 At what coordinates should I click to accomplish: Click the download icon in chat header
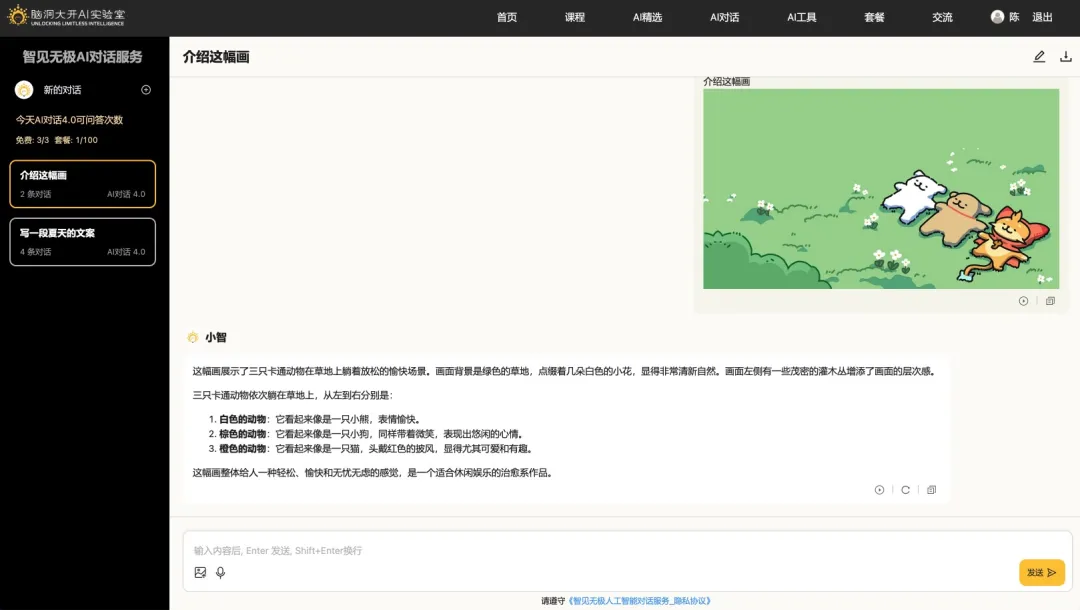point(1066,57)
